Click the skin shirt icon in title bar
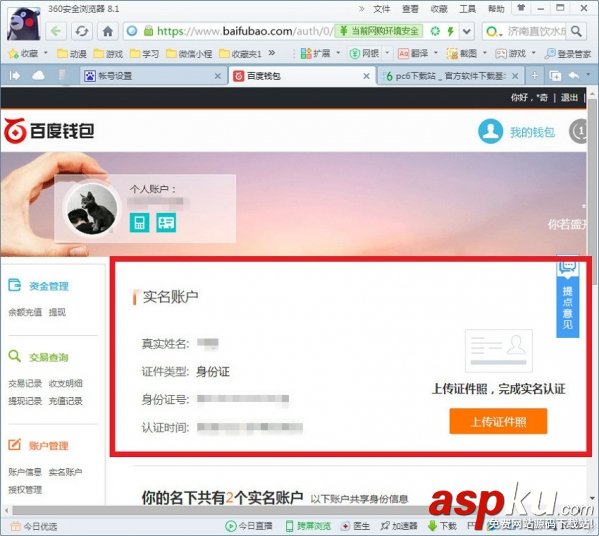Screen dimensions: 599x536 click(521, 8)
